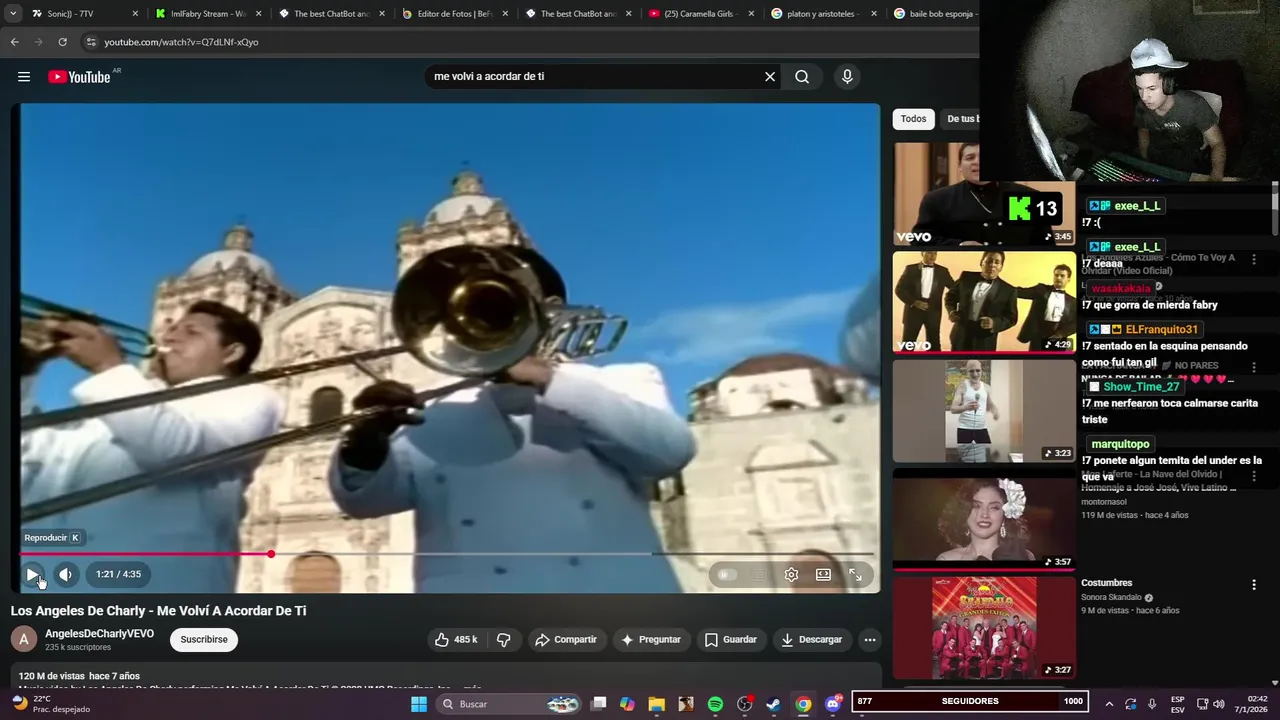Open Spotify from the taskbar
Image resolution: width=1280 pixels, height=720 pixels.
point(715,704)
